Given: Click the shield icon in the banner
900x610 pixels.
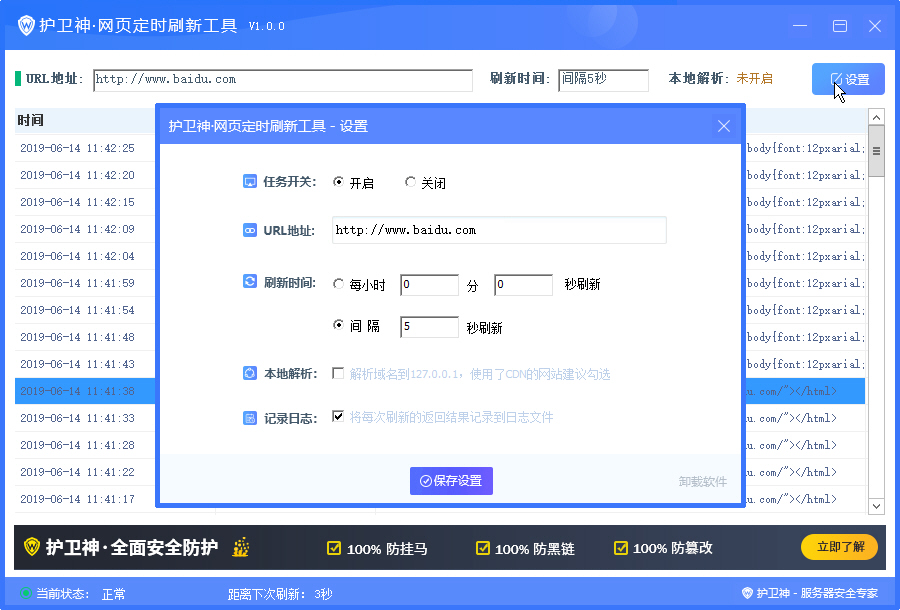Looking at the screenshot, I should pyautogui.click(x=32, y=547).
